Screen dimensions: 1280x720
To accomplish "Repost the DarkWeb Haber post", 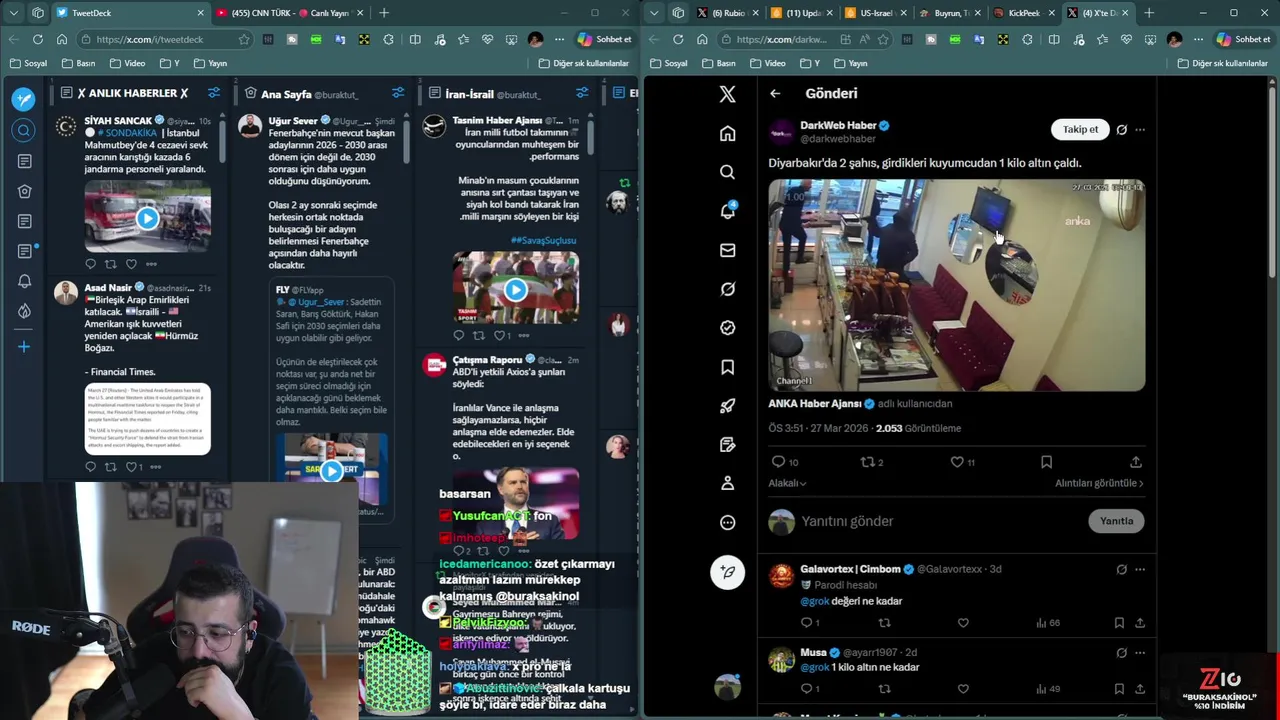I will point(867,462).
